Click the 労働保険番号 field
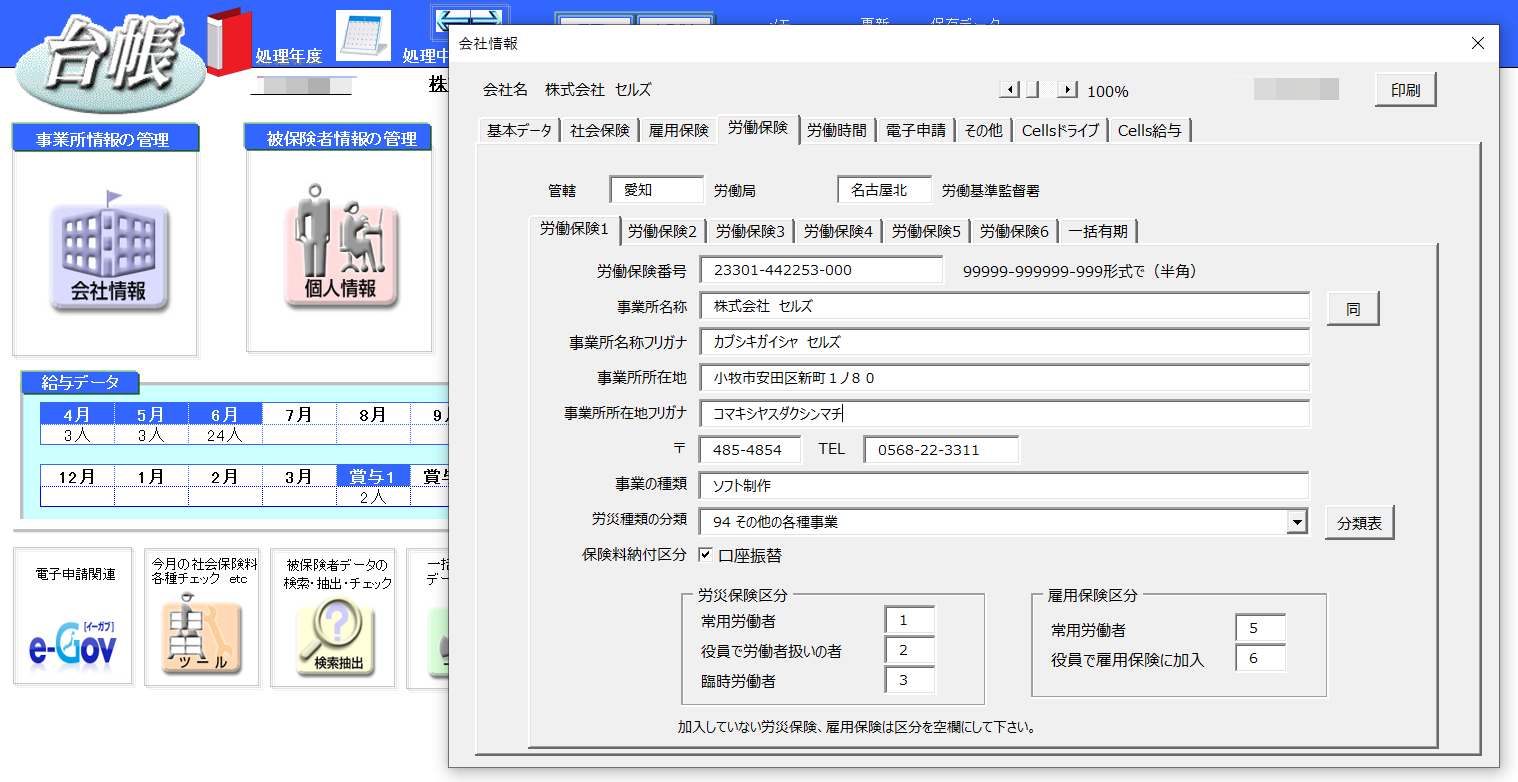The width and height of the screenshot is (1518, 782). (821, 270)
